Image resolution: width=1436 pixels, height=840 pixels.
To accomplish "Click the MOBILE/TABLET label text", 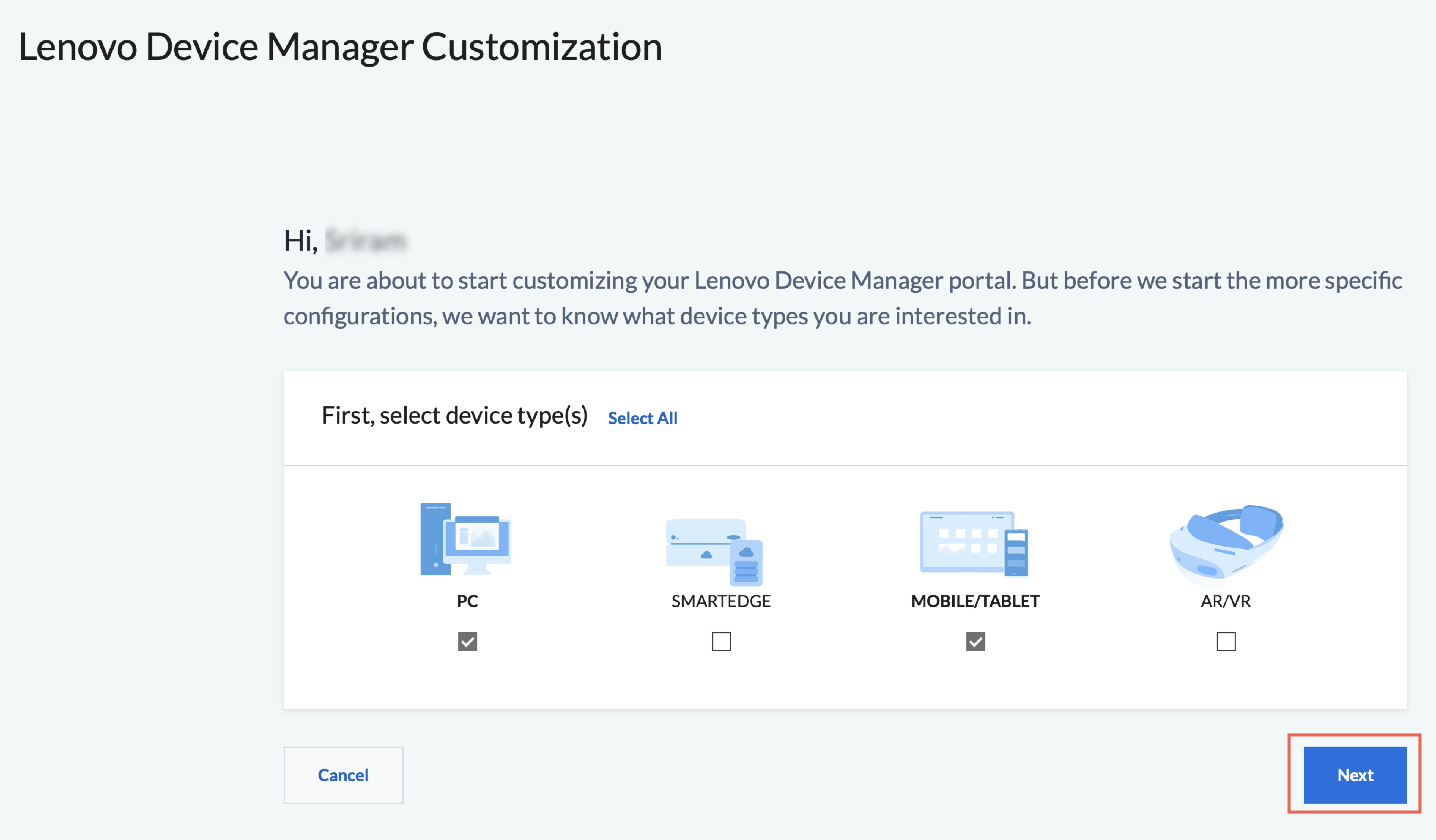I will tap(975, 601).
